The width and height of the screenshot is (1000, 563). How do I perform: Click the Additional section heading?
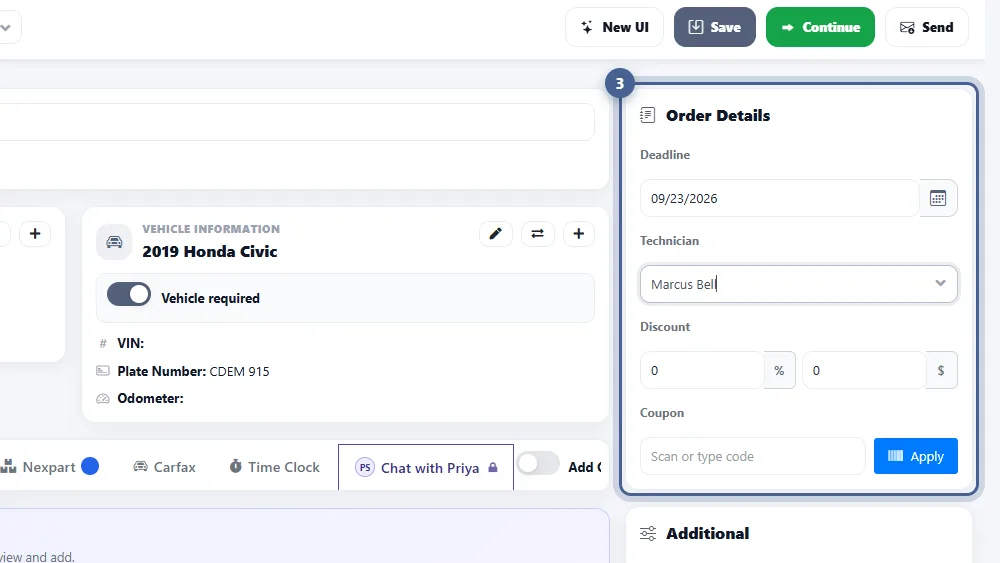click(x=708, y=534)
